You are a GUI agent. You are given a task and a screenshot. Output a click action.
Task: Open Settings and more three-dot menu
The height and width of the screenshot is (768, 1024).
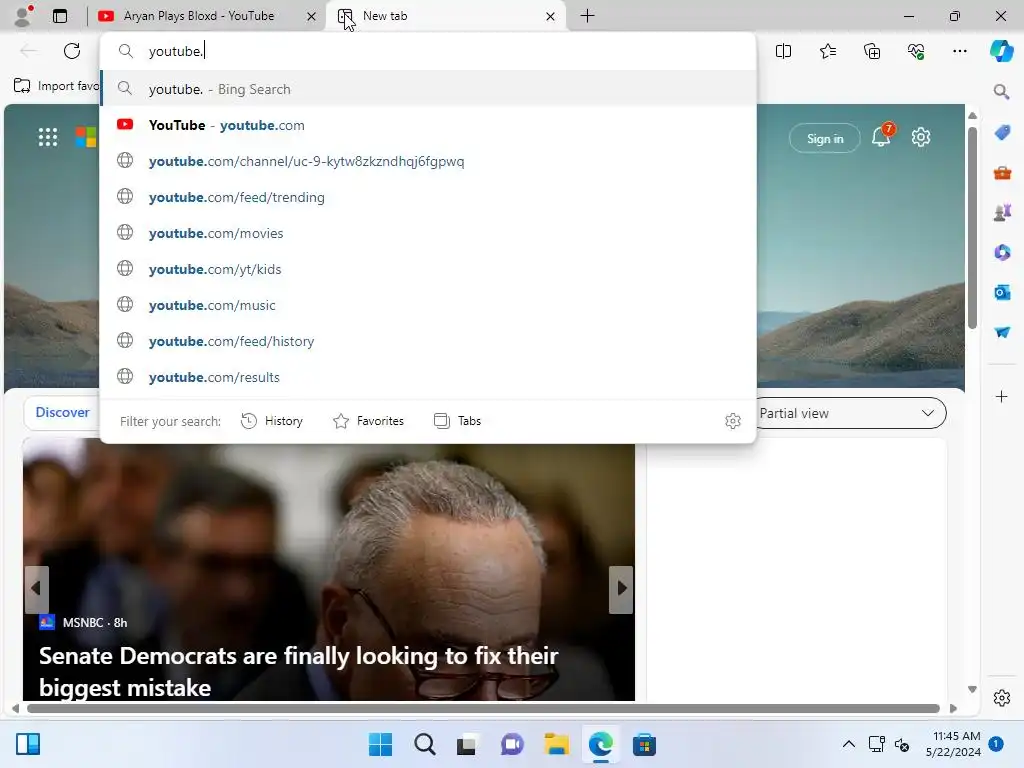pyautogui.click(x=959, y=51)
